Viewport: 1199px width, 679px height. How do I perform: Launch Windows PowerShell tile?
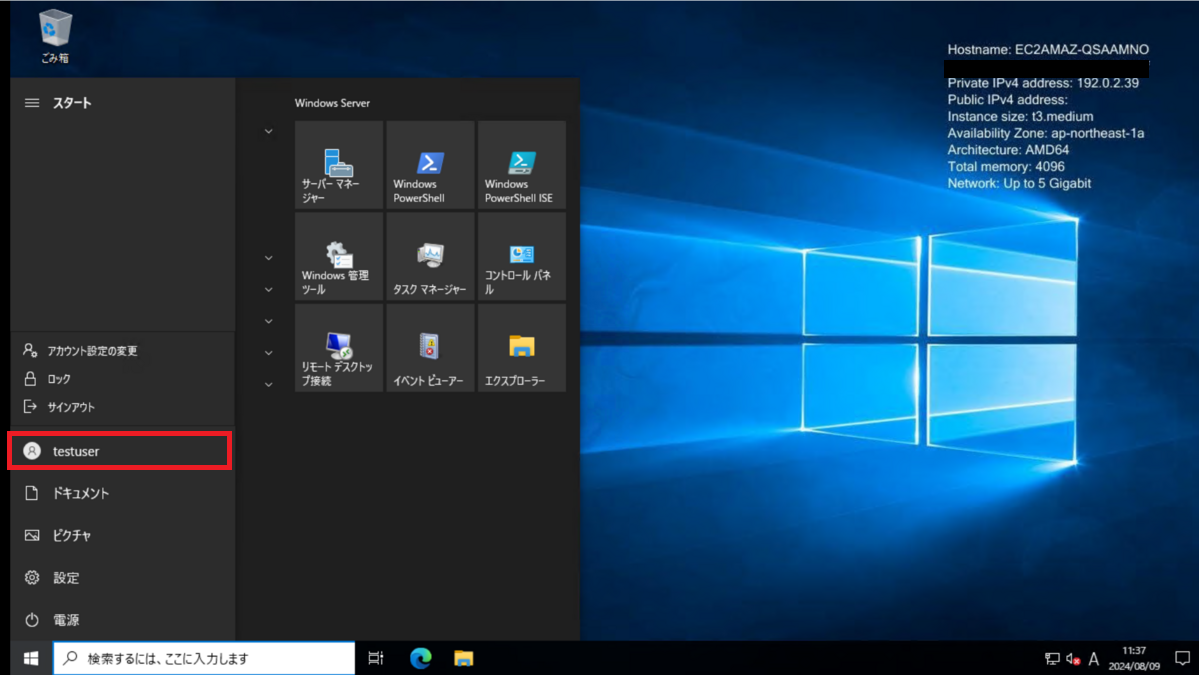pyautogui.click(x=431, y=164)
